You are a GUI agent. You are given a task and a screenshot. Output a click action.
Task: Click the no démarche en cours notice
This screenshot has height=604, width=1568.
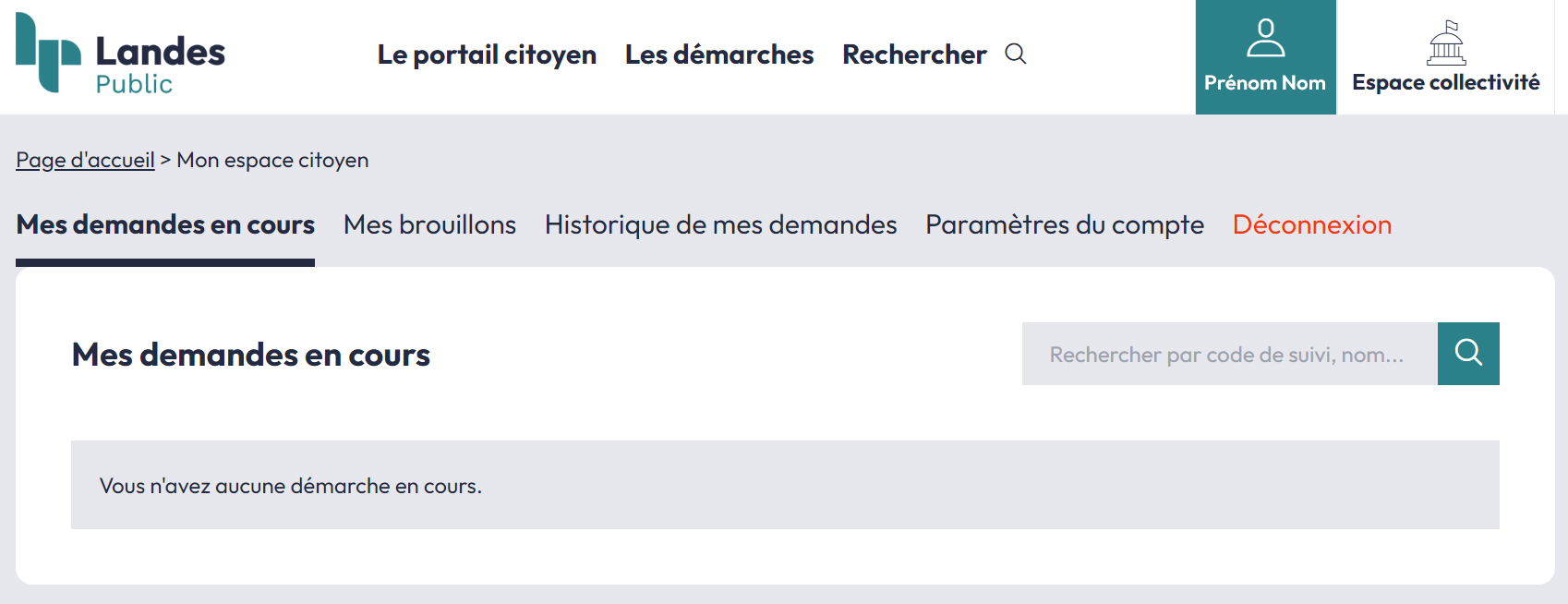click(x=291, y=486)
